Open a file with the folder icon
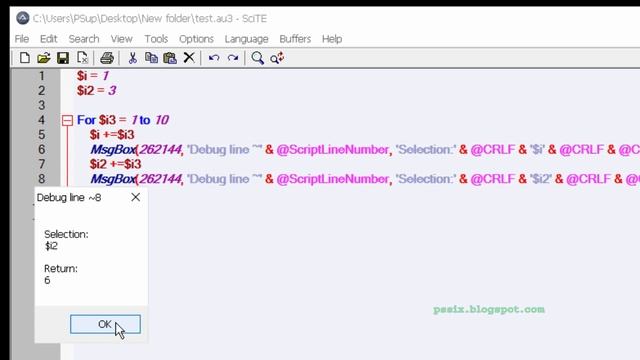The width and height of the screenshot is (640, 360). coord(44,58)
